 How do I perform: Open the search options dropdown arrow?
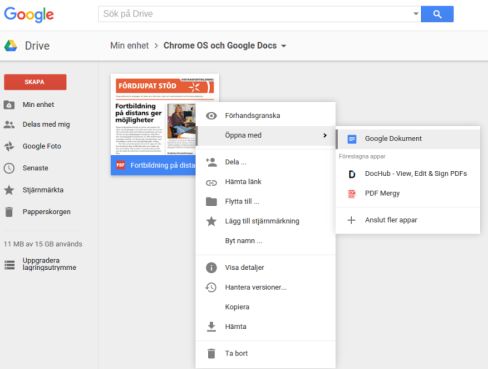tap(416, 14)
